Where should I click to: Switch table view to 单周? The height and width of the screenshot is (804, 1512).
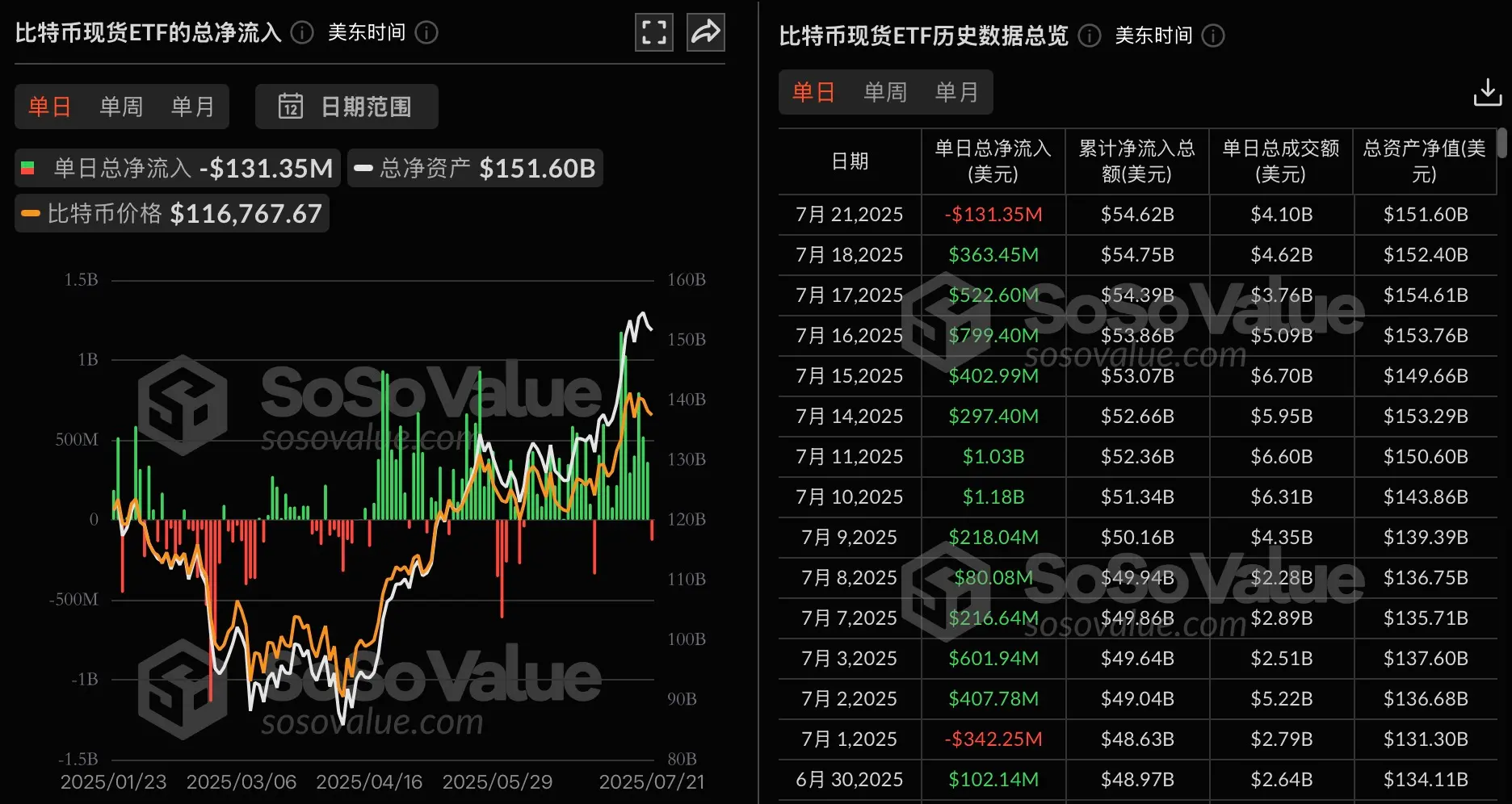885,92
